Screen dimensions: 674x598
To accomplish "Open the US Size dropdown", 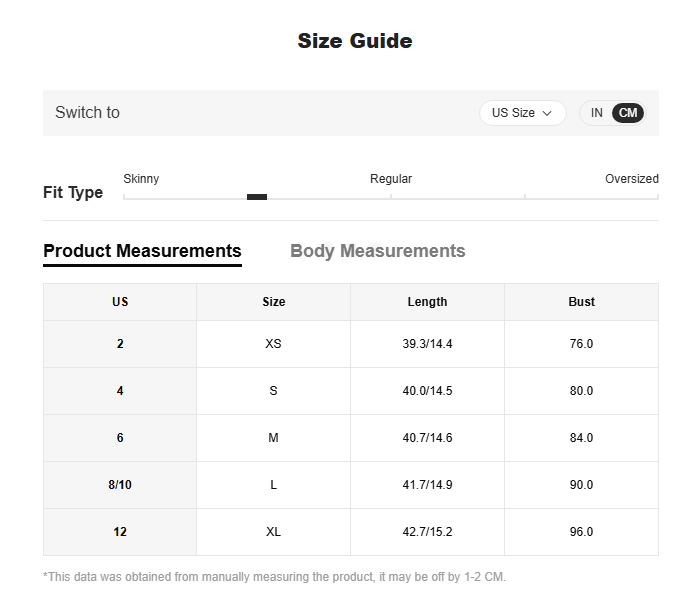I will [x=522, y=113].
